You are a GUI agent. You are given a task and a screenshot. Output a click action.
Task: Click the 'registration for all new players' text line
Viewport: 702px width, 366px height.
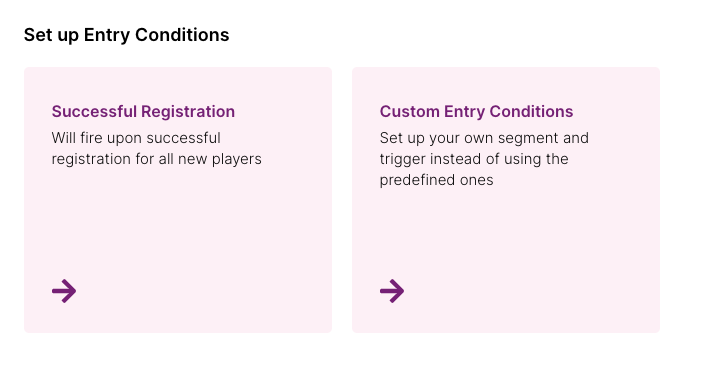tap(157, 159)
